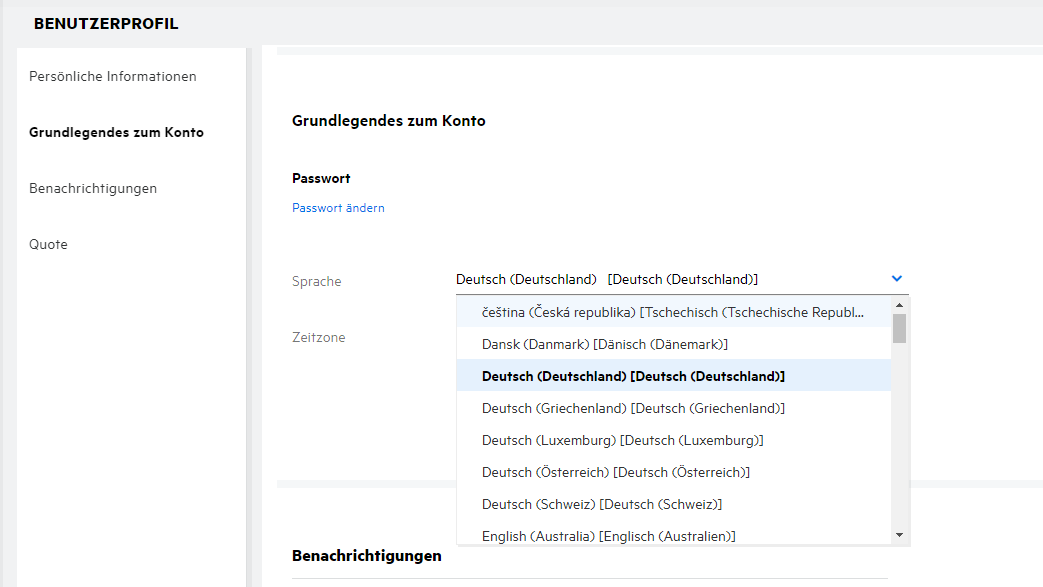Expand the Sprache dropdown chevron
The image size is (1043, 587).
tap(897, 279)
